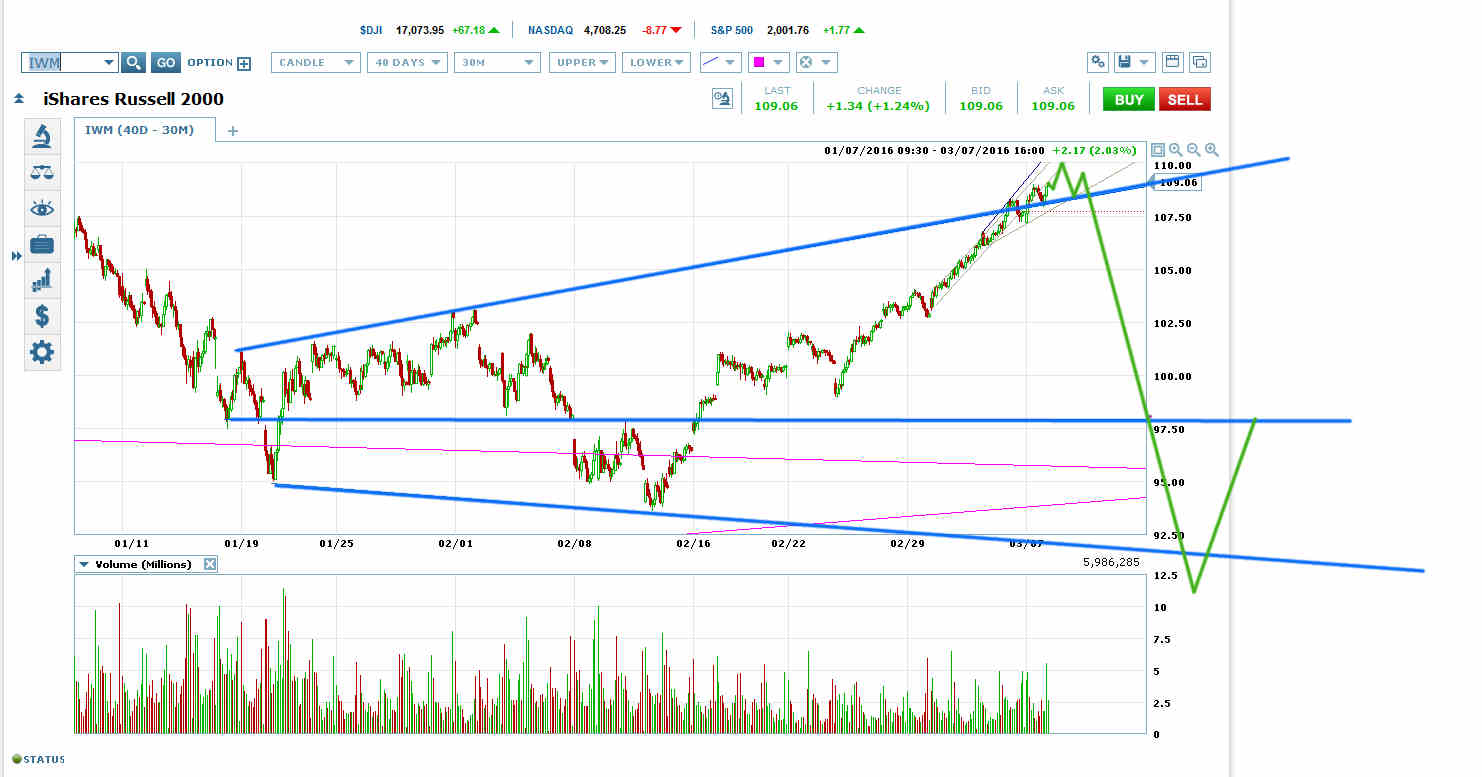This screenshot has width=1482, height=777.
Task: Open the CANDLE chart type dropdown
Action: pos(316,62)
